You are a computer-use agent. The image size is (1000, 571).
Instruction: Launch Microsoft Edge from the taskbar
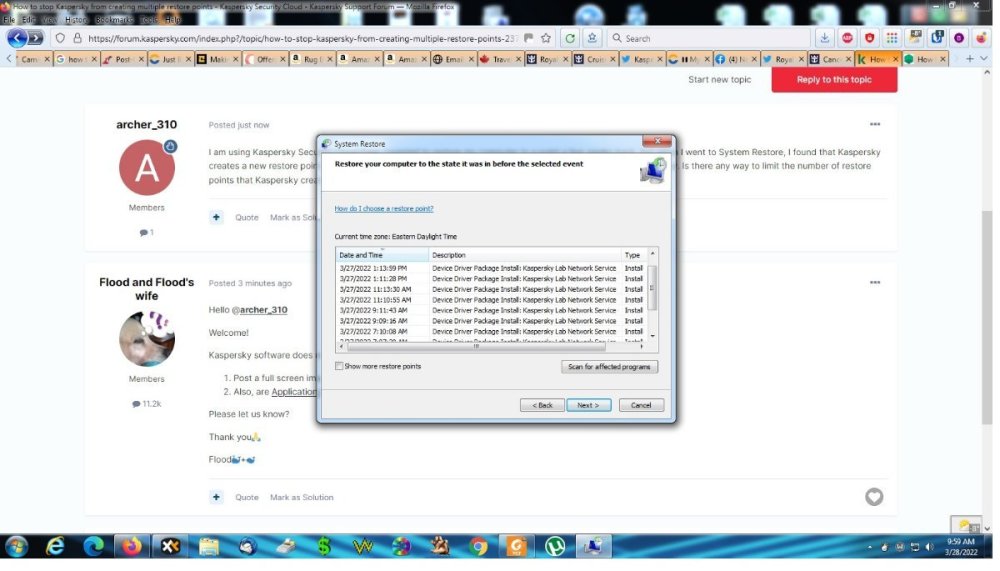(x=94, y=547)
